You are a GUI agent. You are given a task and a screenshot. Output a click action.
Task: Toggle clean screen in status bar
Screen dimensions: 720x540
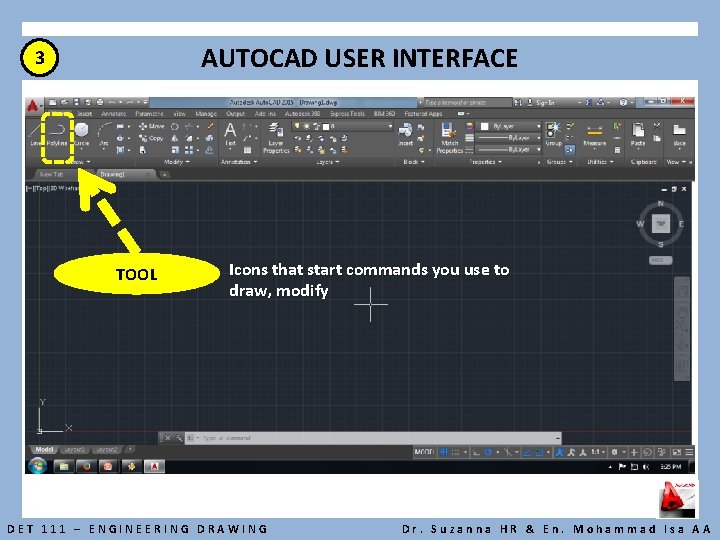pyautogui.click(x=676, y=452)
